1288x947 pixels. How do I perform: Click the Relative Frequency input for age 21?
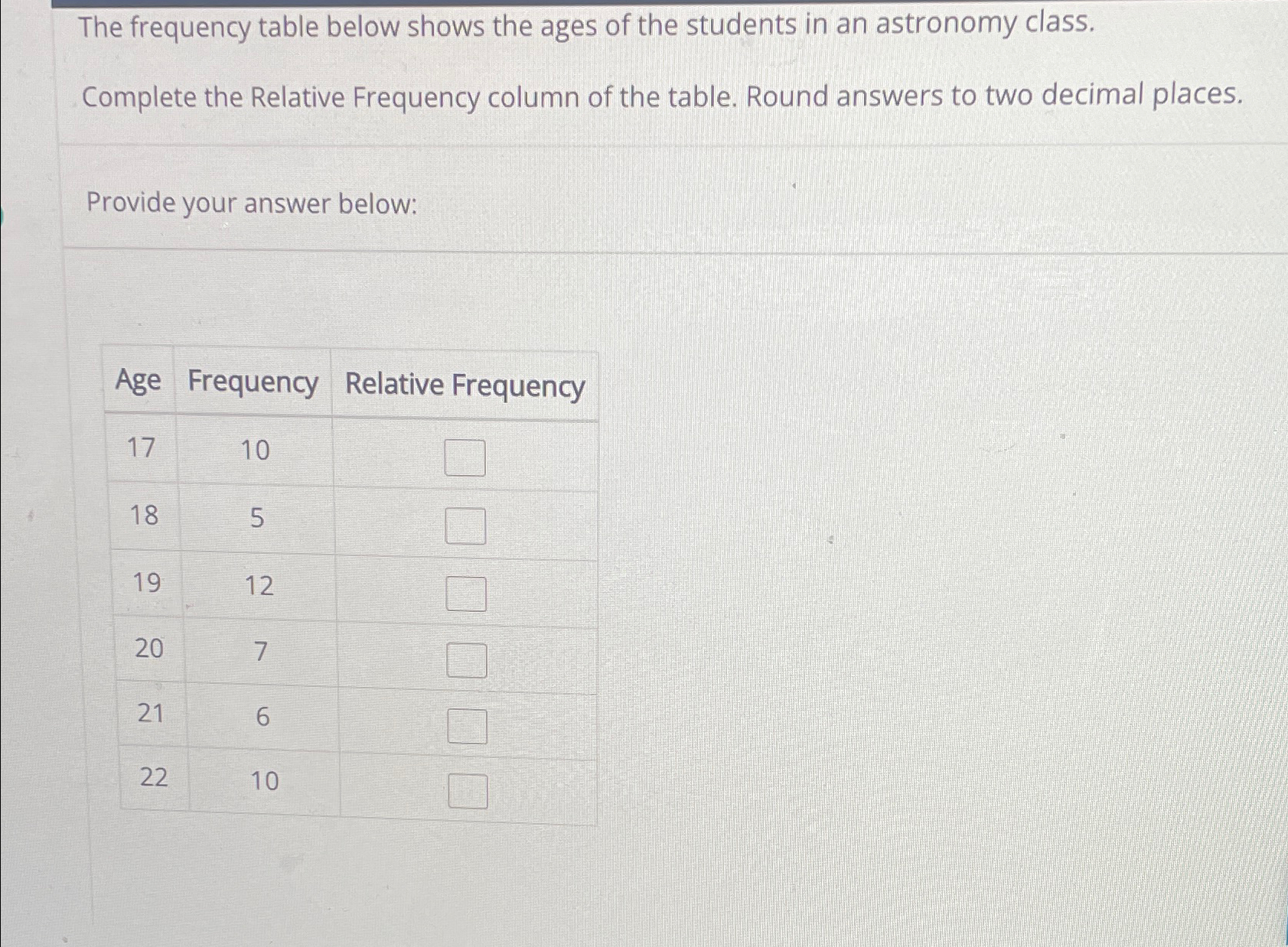tap(465, 727)
